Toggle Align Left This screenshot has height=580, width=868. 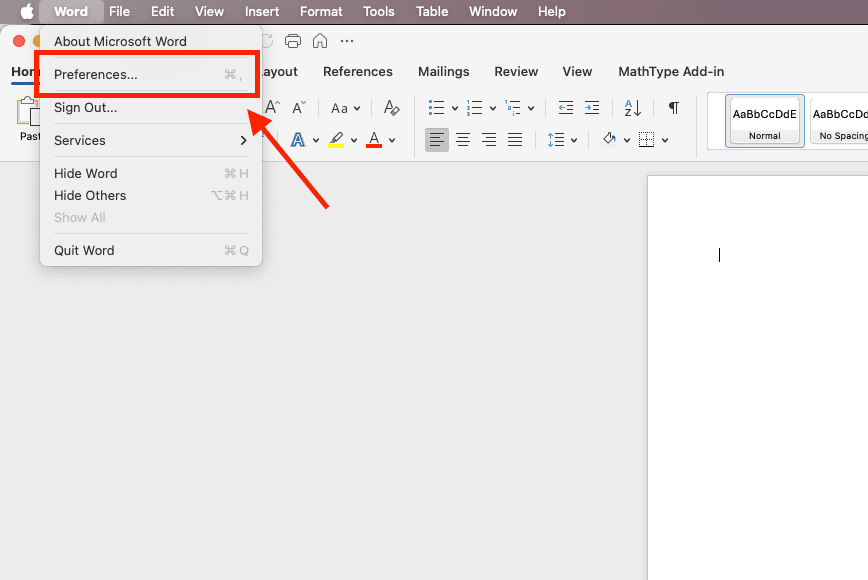pyautogui.click(x=437, y=140)
